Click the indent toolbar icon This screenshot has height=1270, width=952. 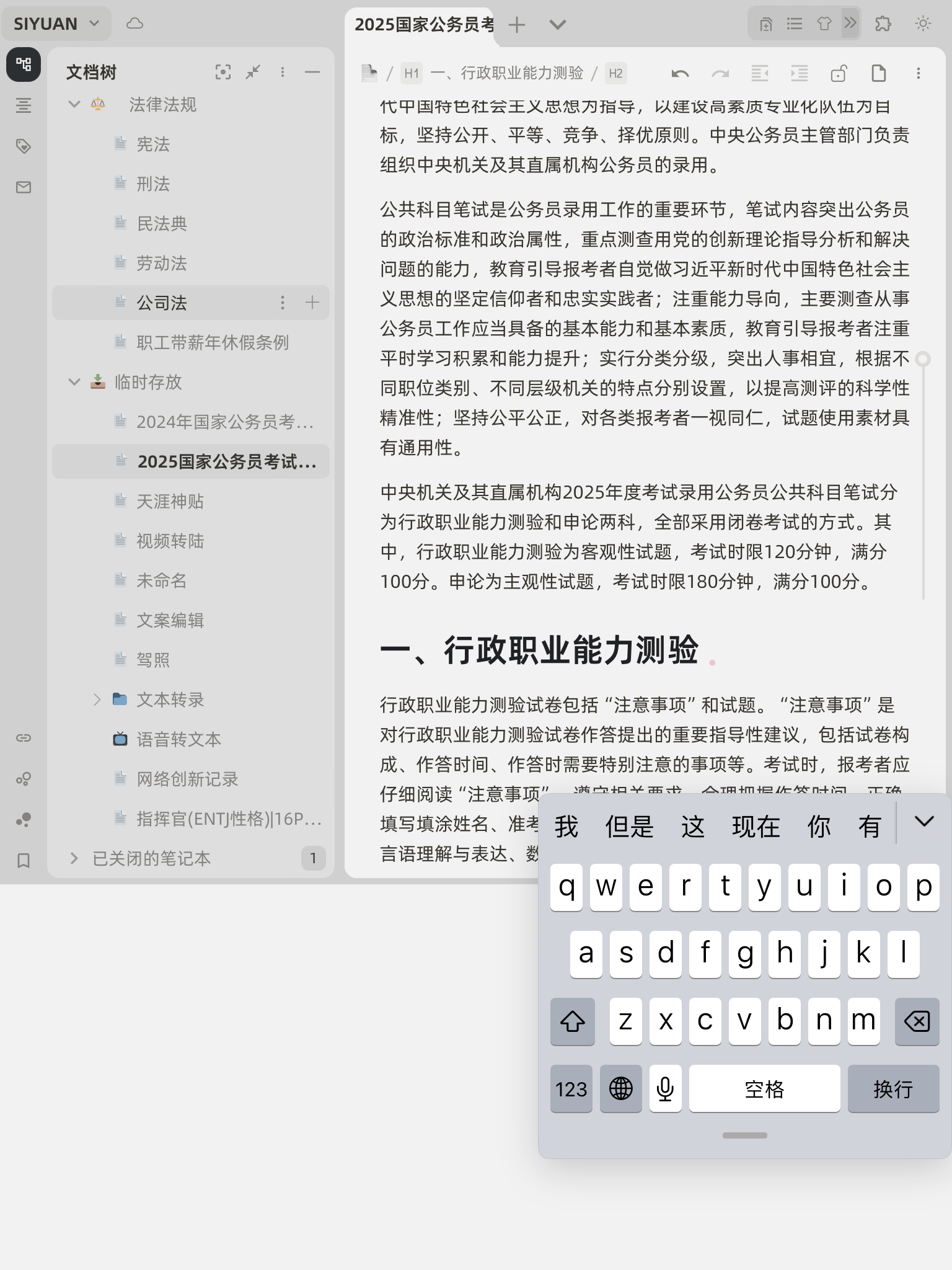pos(800,73)
